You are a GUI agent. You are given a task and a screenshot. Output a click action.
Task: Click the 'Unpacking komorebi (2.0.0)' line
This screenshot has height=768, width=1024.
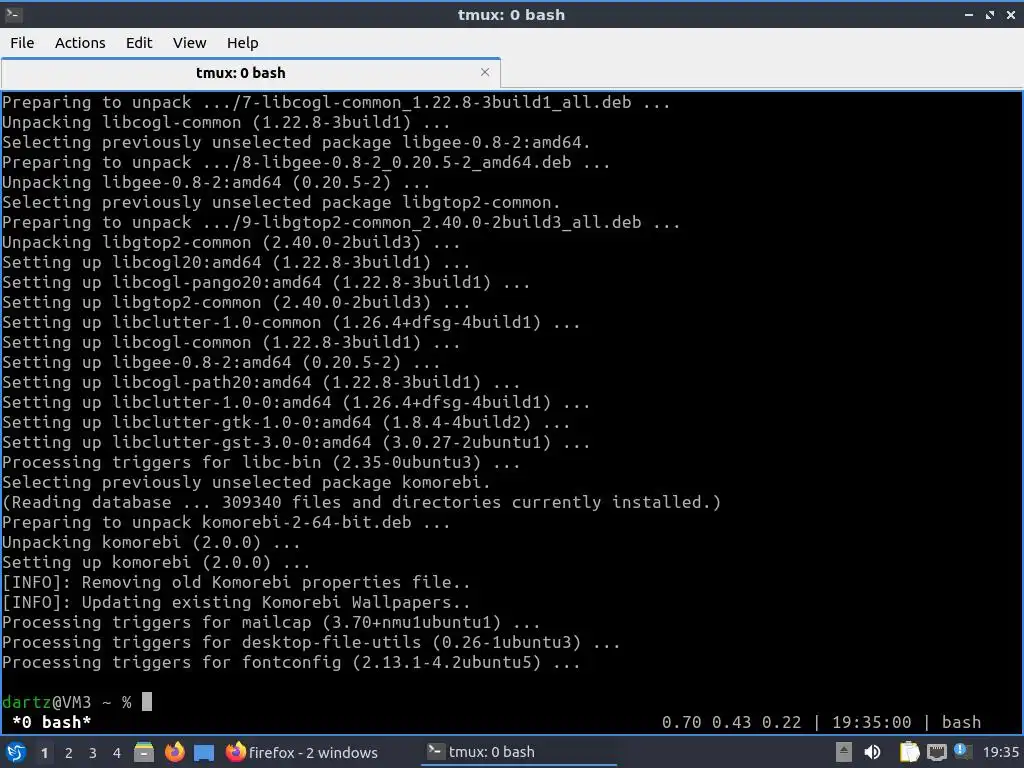point(151,542)
